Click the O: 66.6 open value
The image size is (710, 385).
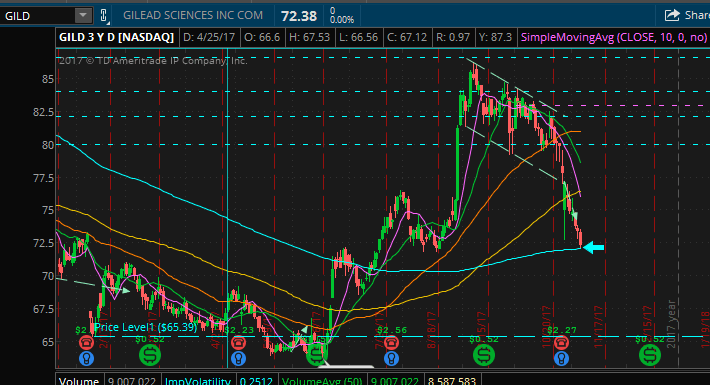(262, 37)
